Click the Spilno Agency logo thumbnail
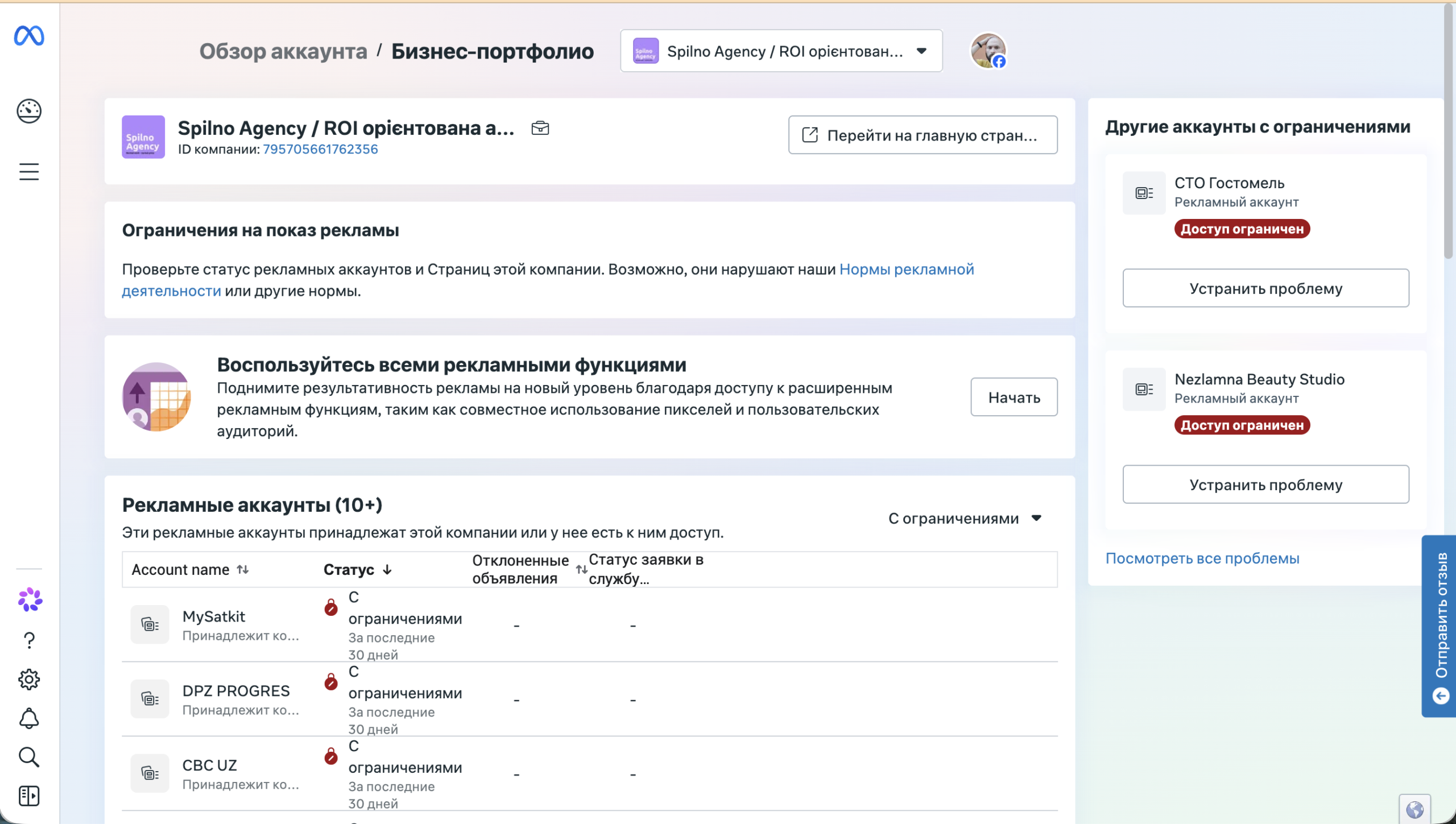The image size is (1456, 824). [x=143, y=137]
